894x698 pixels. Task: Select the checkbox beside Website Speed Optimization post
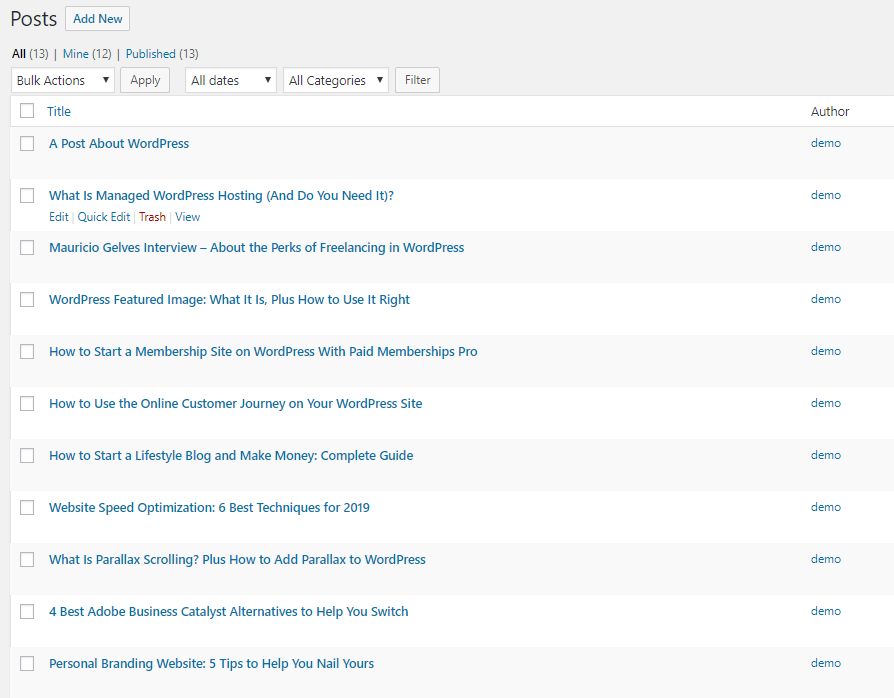pos(26,507)
